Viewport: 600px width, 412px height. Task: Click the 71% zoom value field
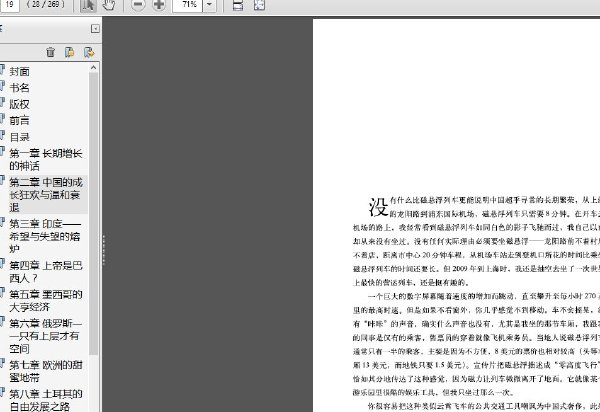(x=188, y=5)
